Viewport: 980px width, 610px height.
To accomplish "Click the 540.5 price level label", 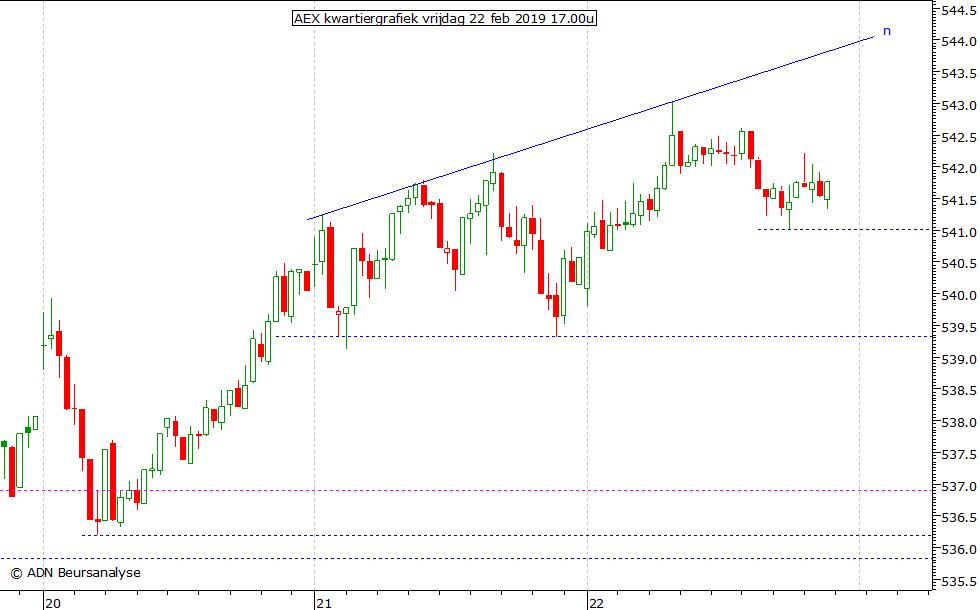I will (959, 264).
